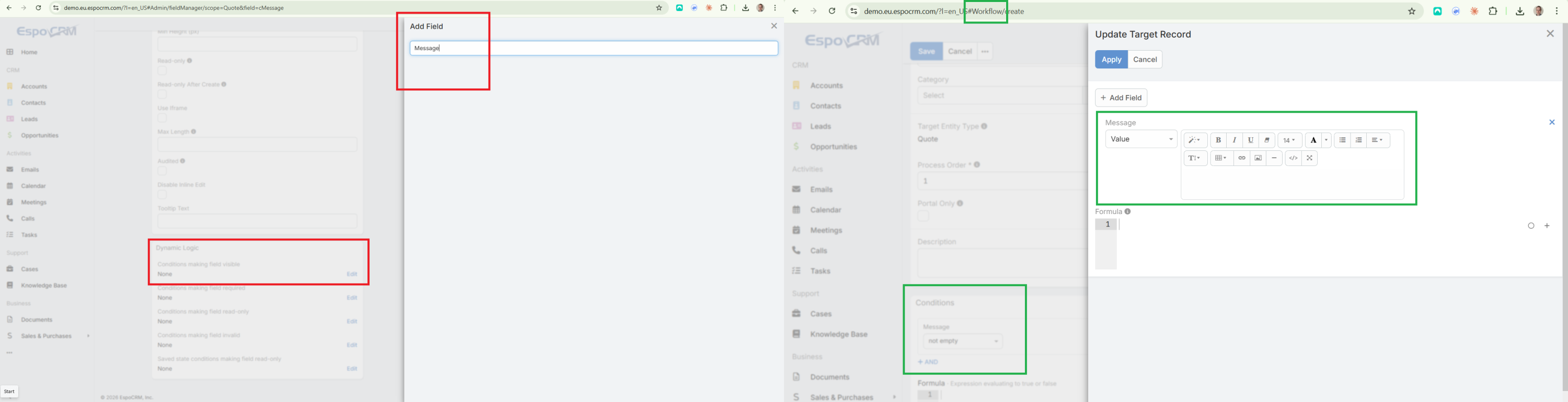The width and height of the screenshot is (1568, 402).
Task: Open the font size 14 dropdown
Action: [x=1289, y=140]
